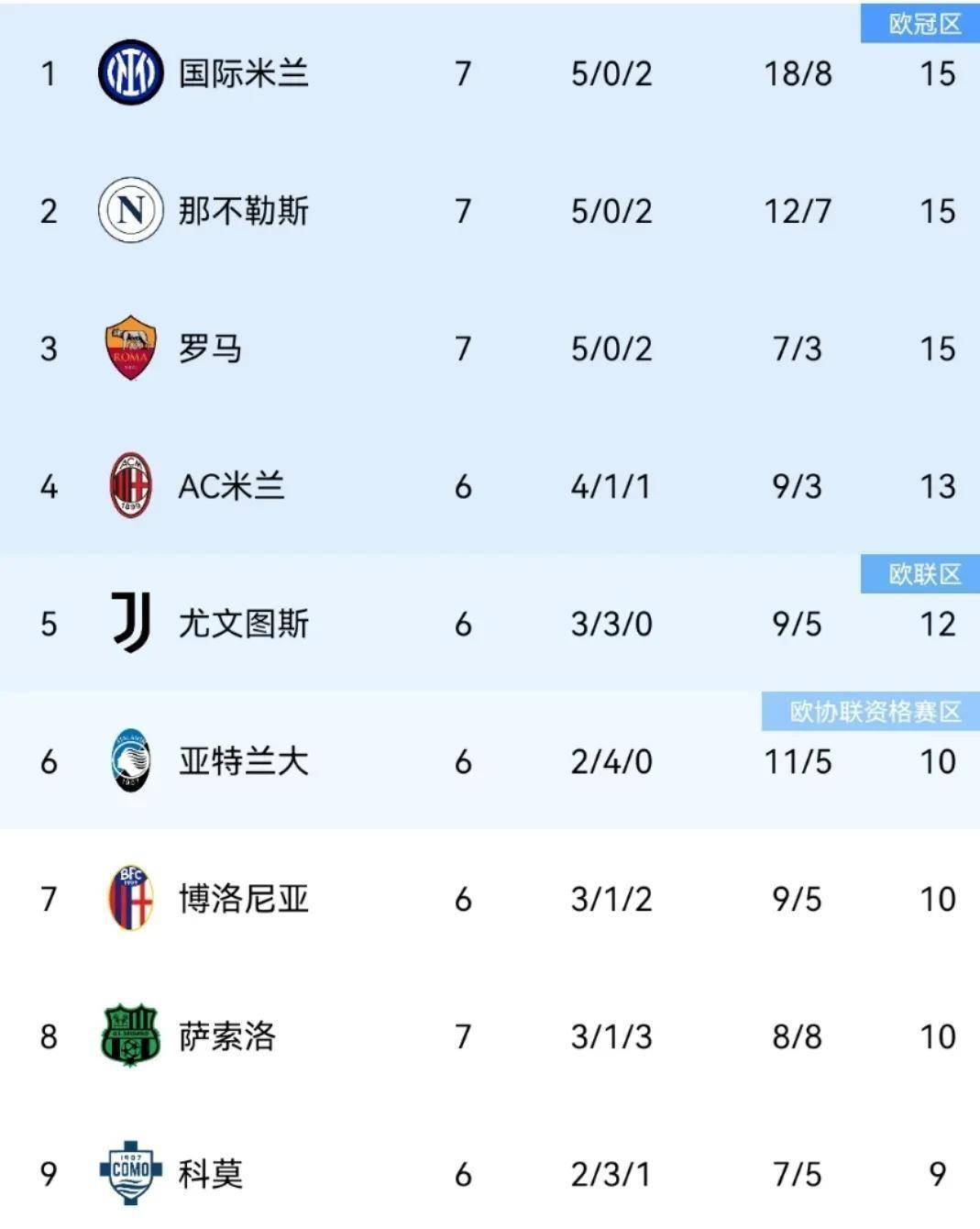Tap the Napoli club crest
The width and height of the screenshot is (980, 1229).
pos(130,210)
